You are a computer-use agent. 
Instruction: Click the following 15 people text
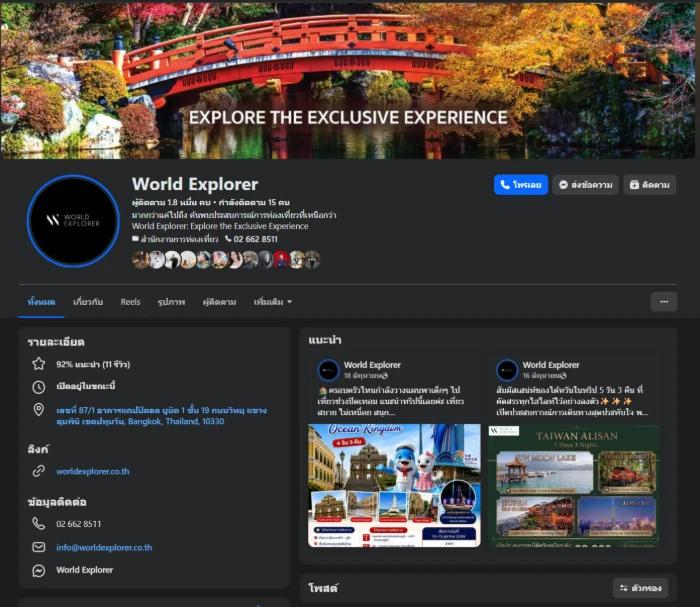pos(254,202)
